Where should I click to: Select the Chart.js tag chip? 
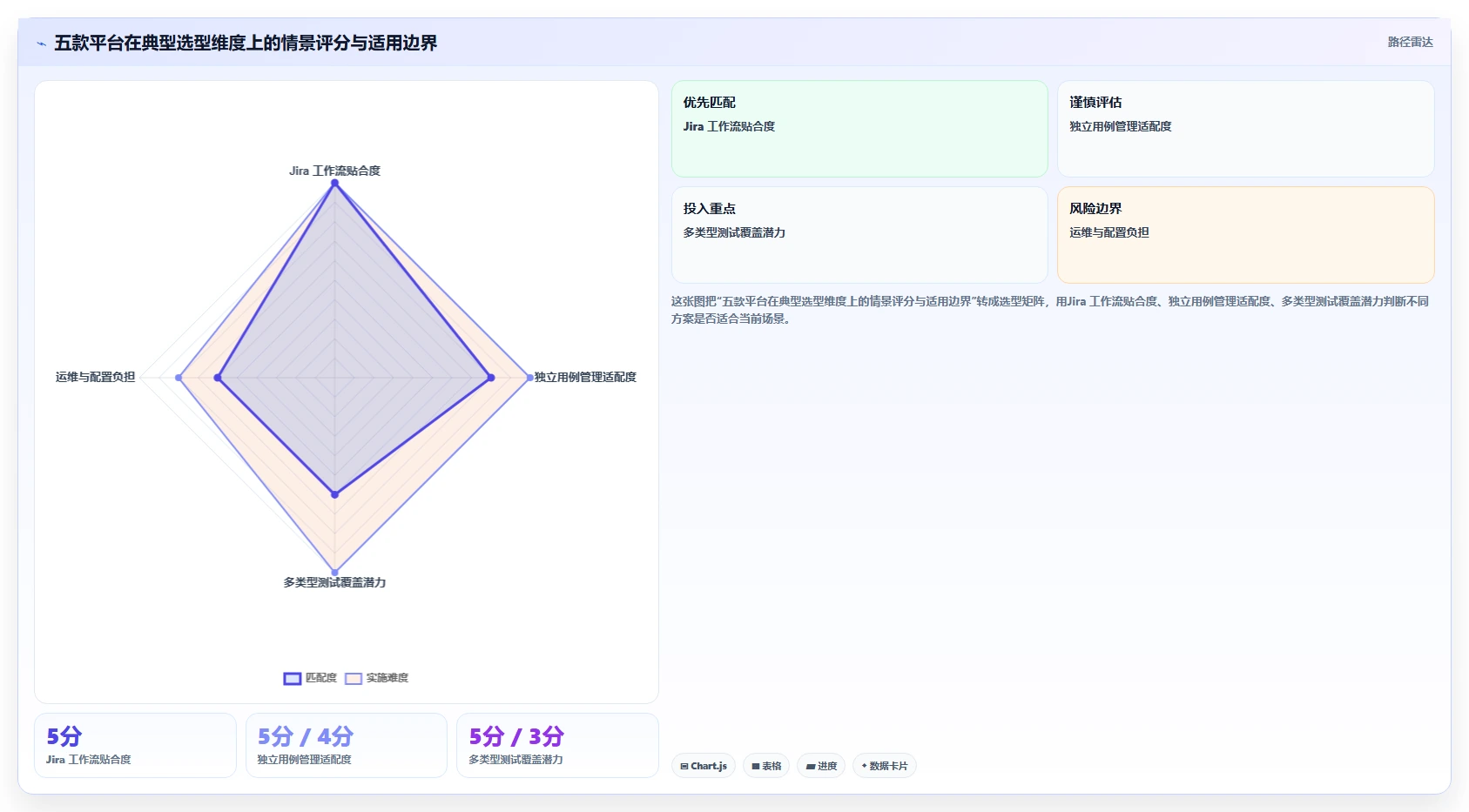[704, 766]
